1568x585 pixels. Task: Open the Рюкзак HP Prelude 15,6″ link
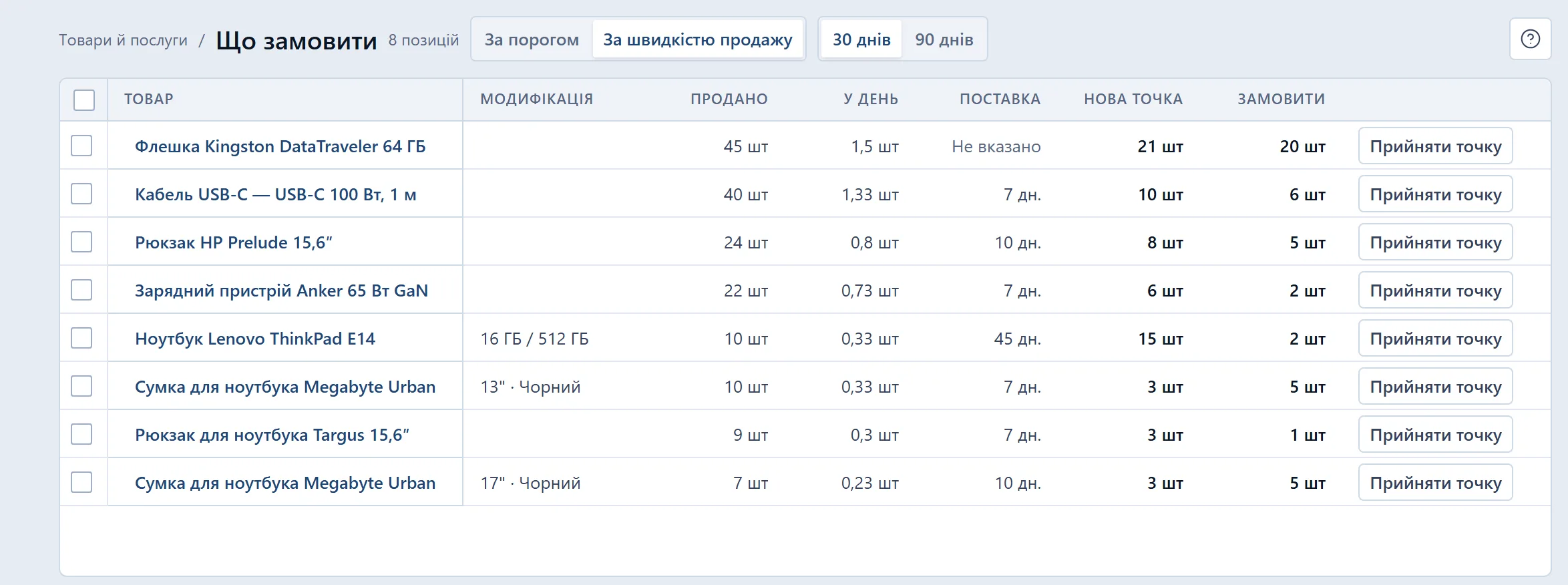(x=234, y=242)
